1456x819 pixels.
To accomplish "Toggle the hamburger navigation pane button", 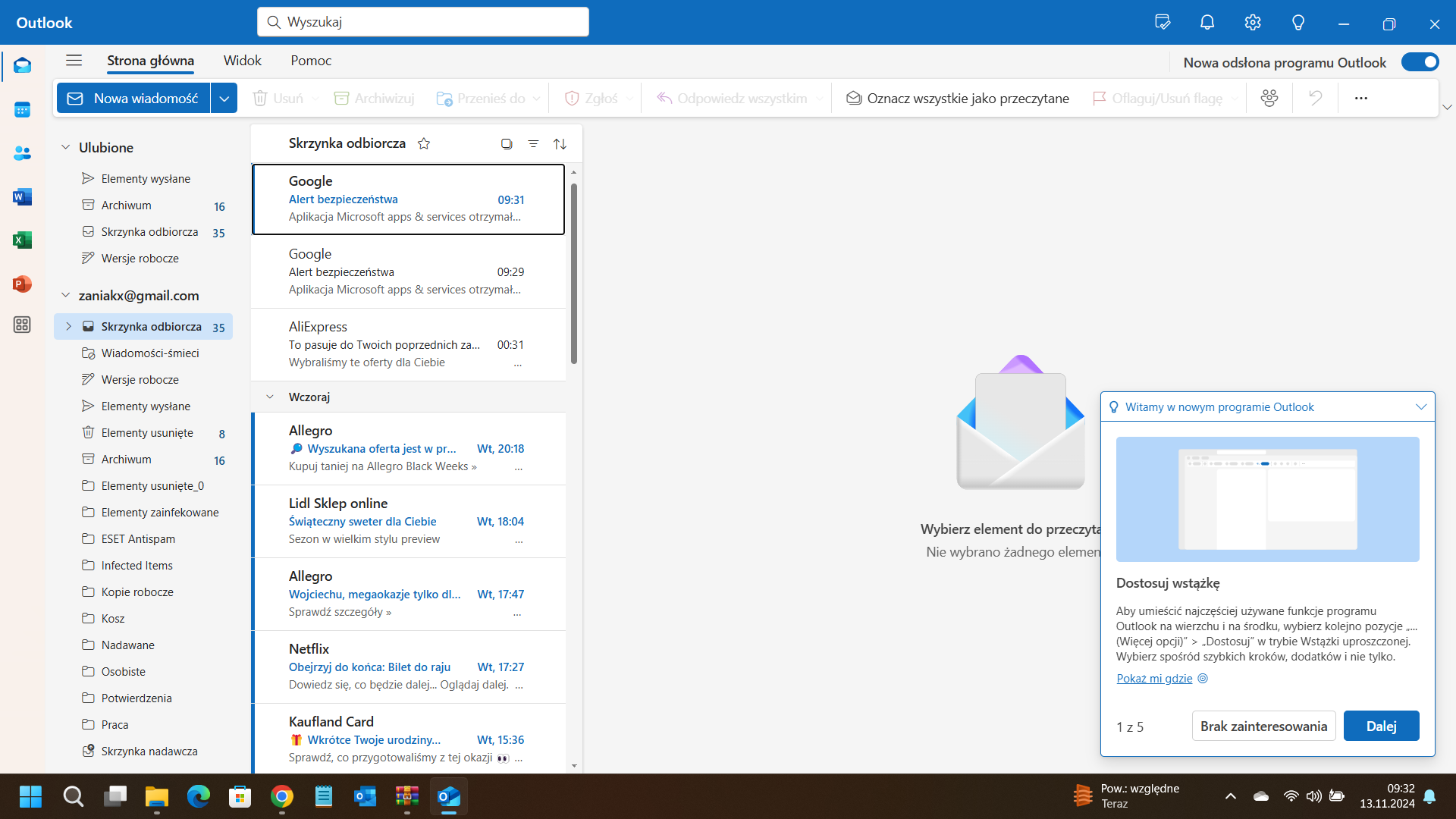I will click(74, 61).
